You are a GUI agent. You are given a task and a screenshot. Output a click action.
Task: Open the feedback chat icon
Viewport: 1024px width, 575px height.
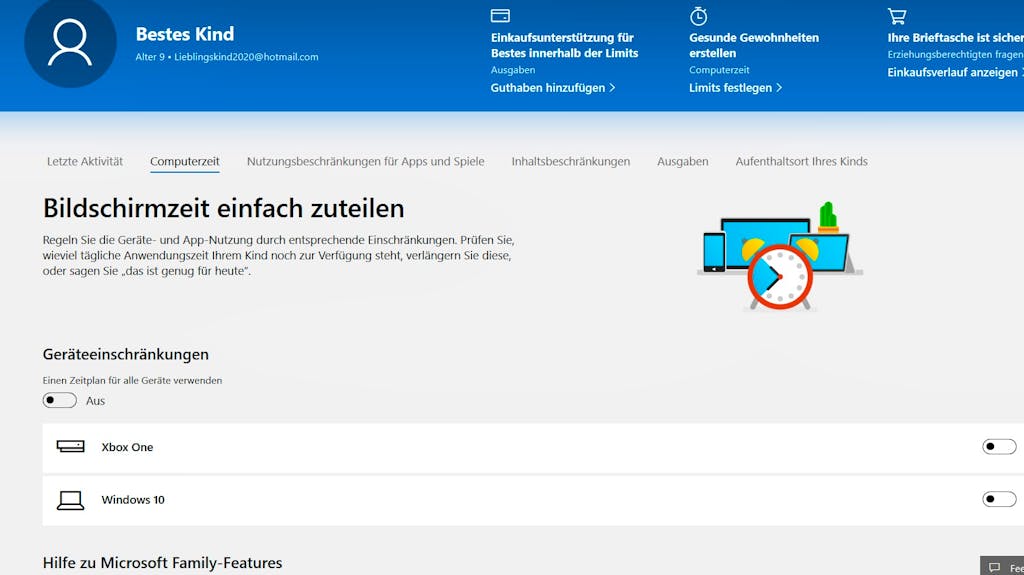(x=994, y=567)
